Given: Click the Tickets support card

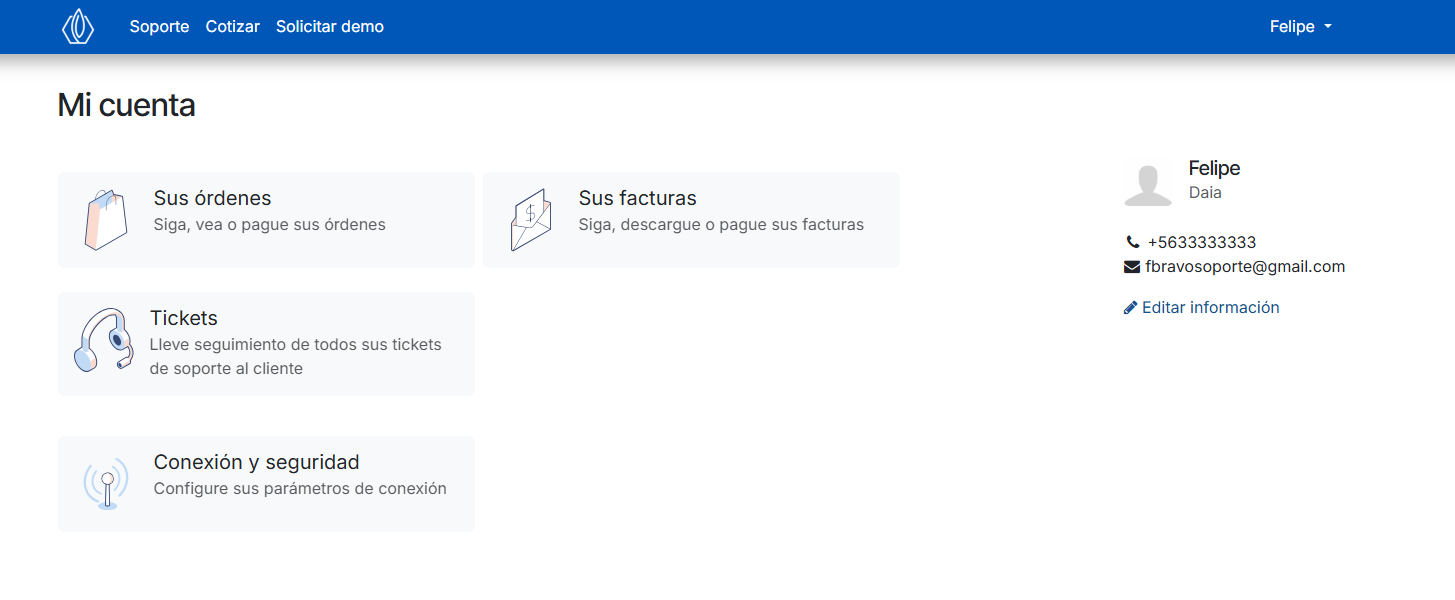Looking at the screenshot, I should [x=266, y=343].
